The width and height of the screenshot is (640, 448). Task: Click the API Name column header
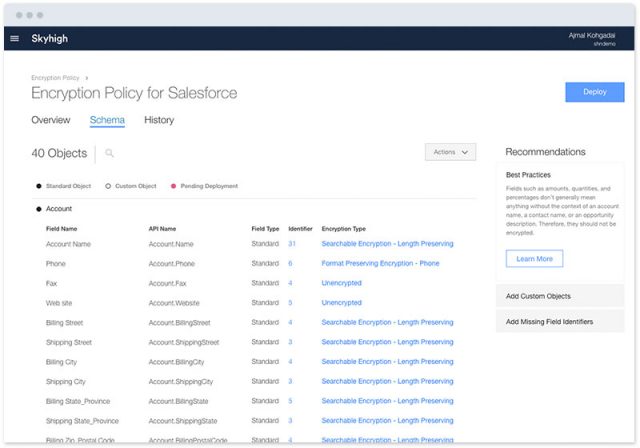coord(162,228)
